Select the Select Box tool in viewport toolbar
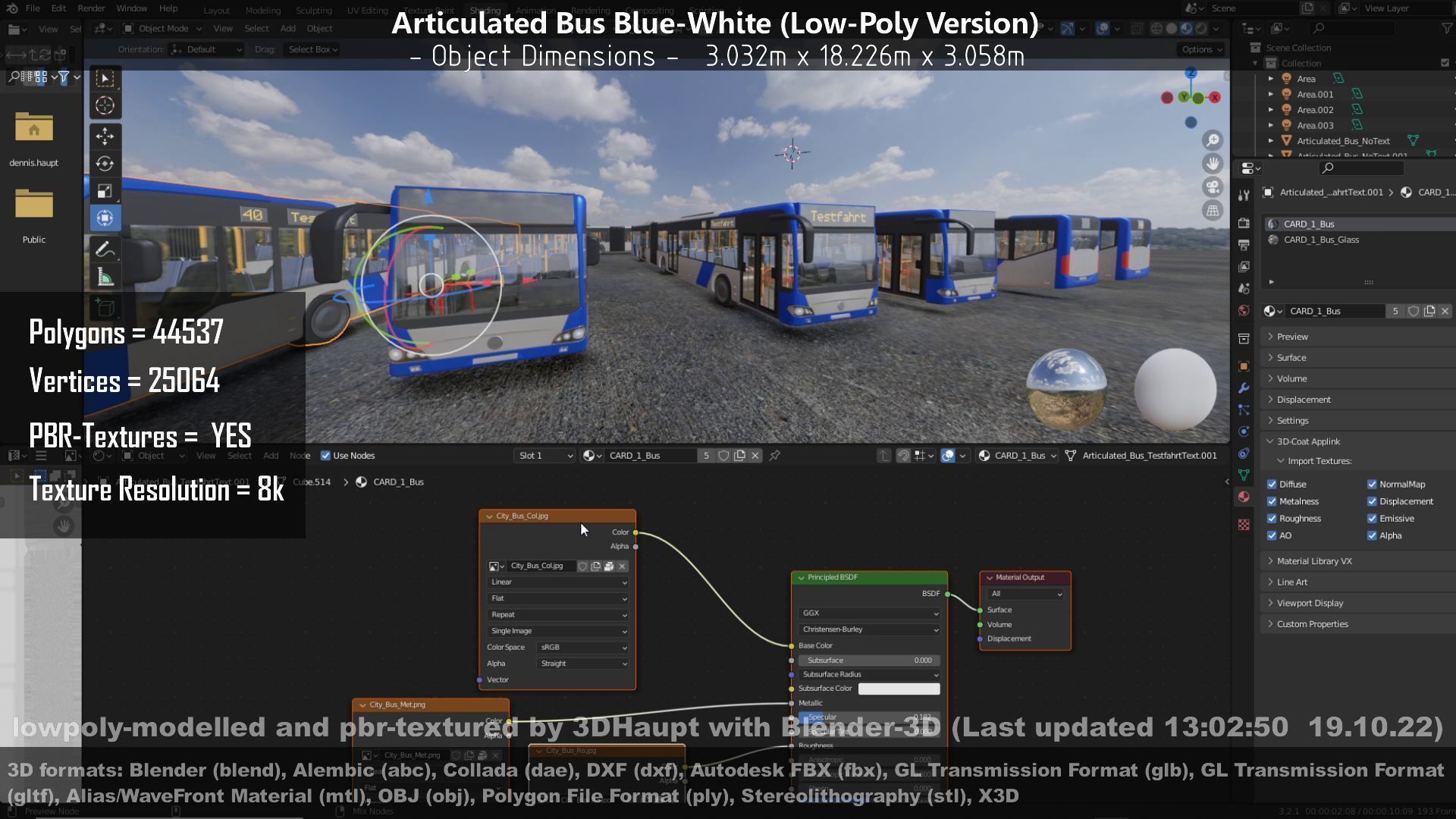Viewport: 1456px width, 819px height. tap(105, 78)
